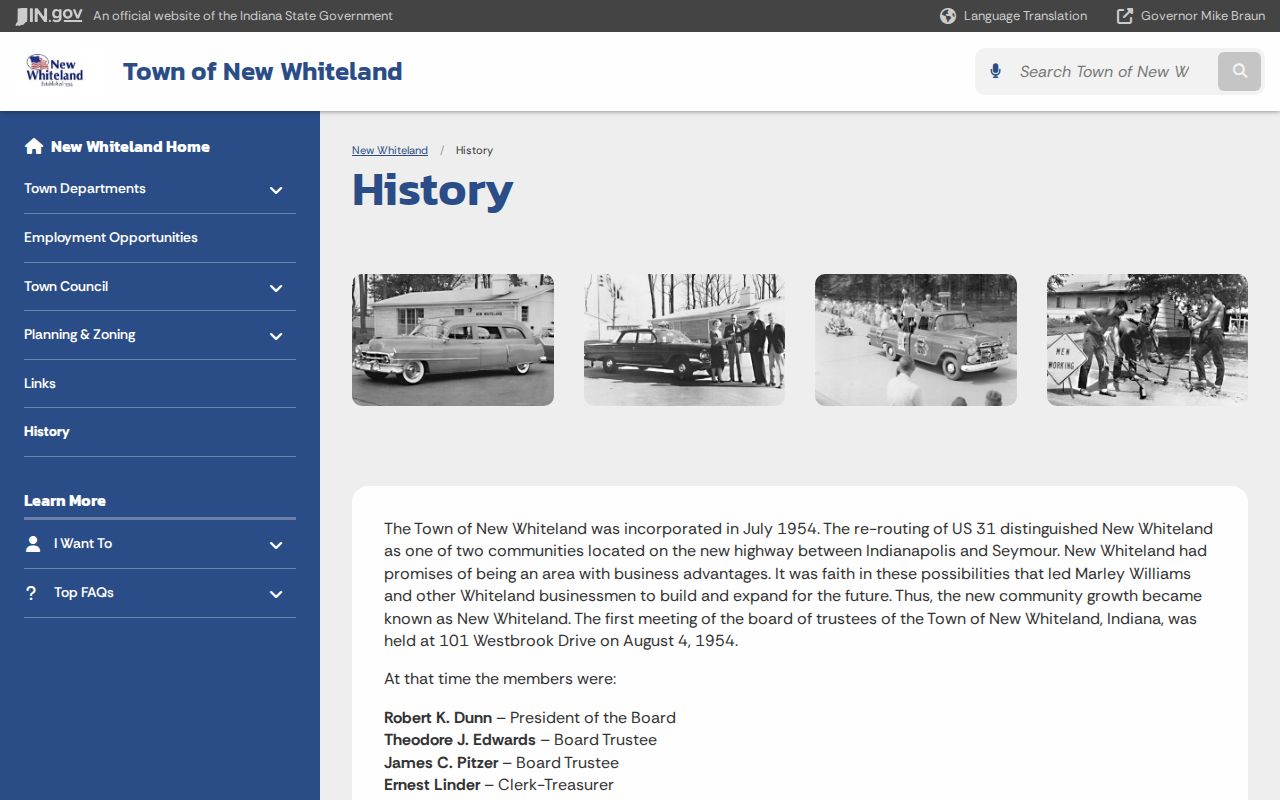Click the external link icon beside Governor Mike Braun
The image size is (1280, 800).
1125,16
